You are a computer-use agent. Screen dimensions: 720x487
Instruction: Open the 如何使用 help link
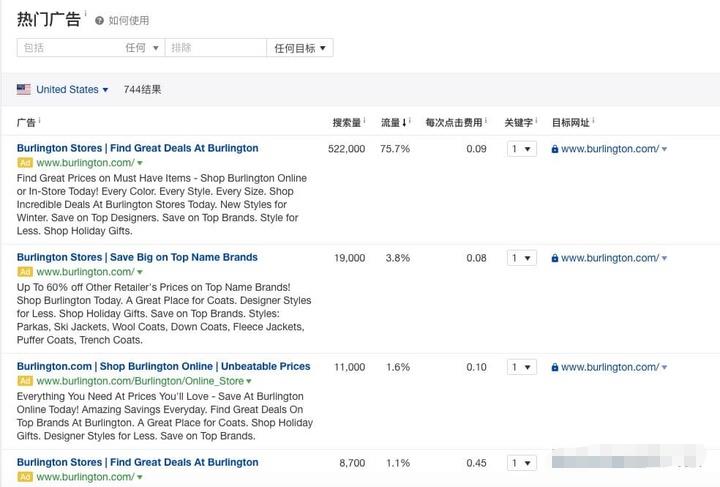[x=129, y=21]
